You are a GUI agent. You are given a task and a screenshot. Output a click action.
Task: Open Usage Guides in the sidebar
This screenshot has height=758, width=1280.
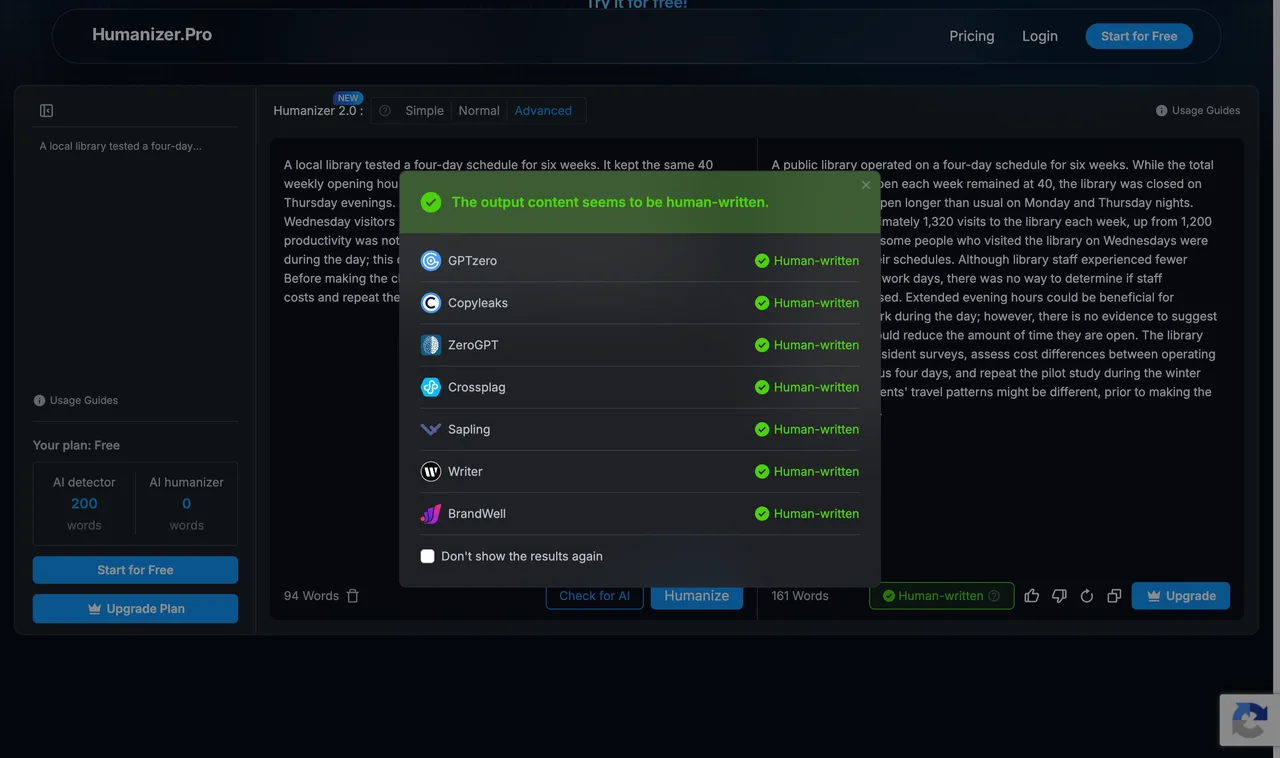pyautogui.click(x=76, y=401)
